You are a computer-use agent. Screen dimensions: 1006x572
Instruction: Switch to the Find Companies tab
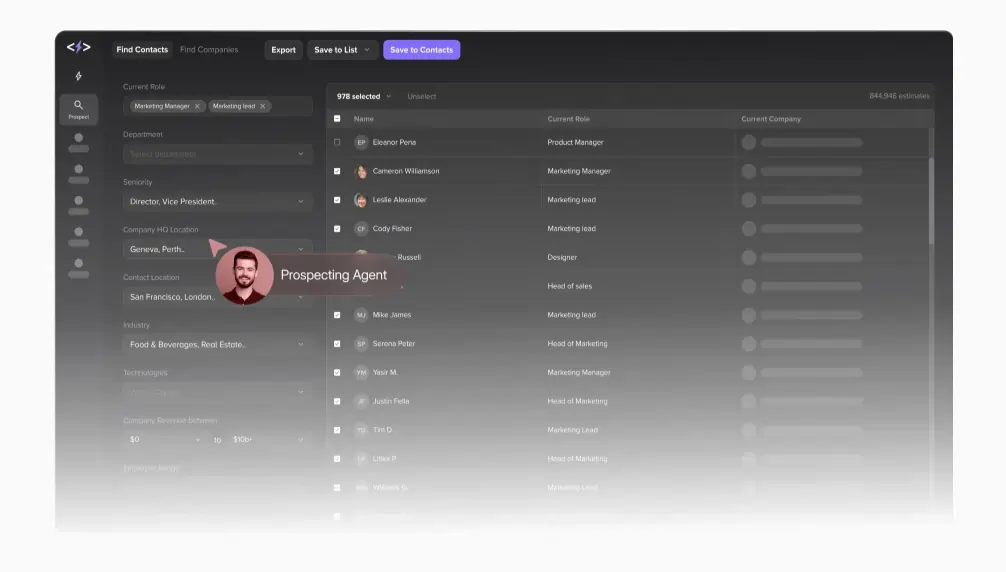click(x=209, y=50)
